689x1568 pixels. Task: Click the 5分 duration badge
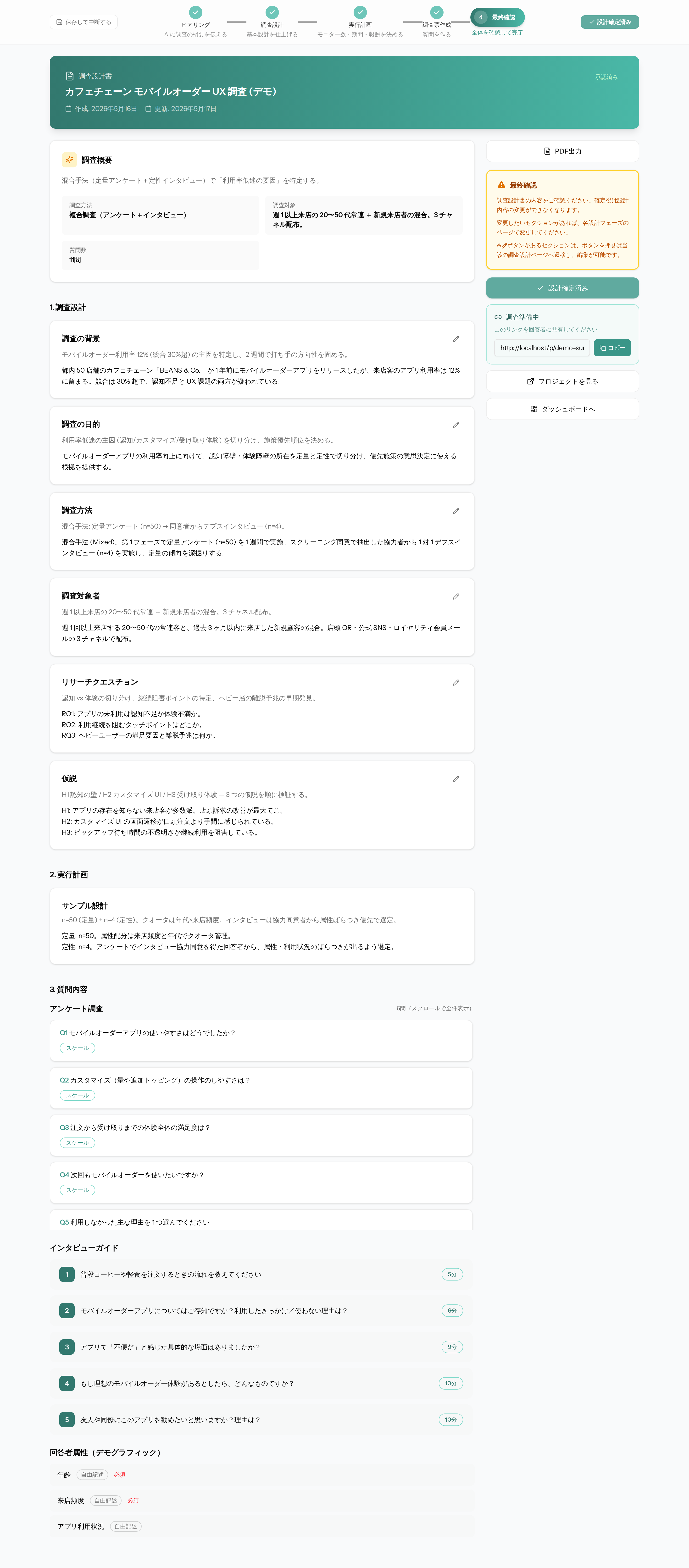click(x=452, y=1274)
